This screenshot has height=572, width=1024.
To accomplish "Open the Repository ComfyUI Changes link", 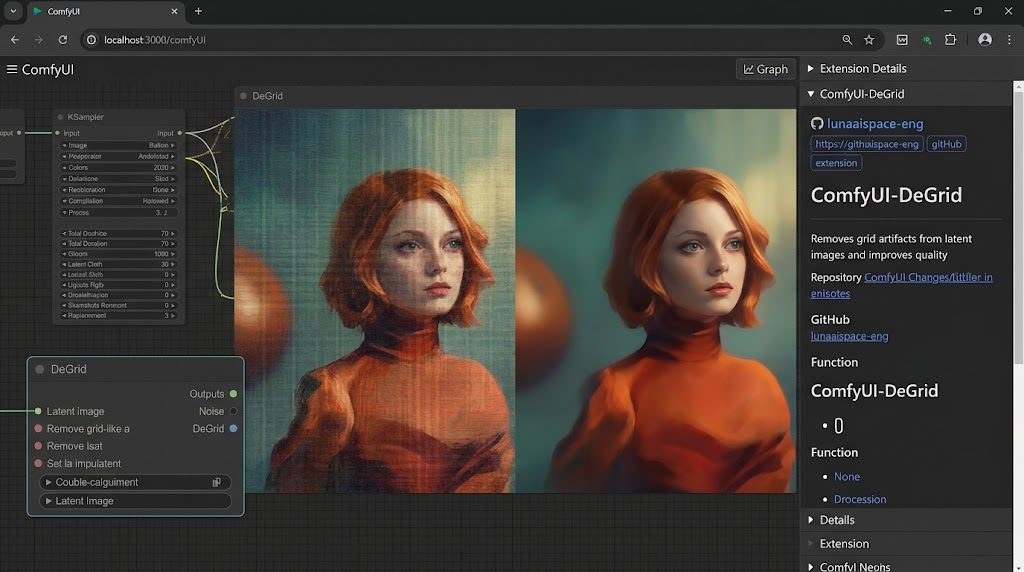I will (x=901, y=285).
